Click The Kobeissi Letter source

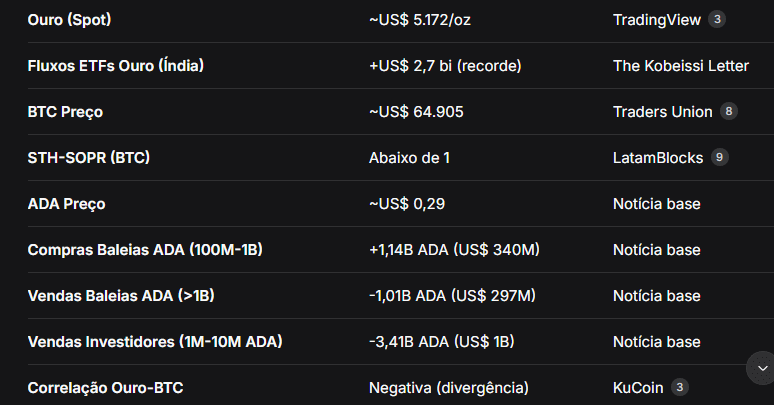[x=680, y=66]
